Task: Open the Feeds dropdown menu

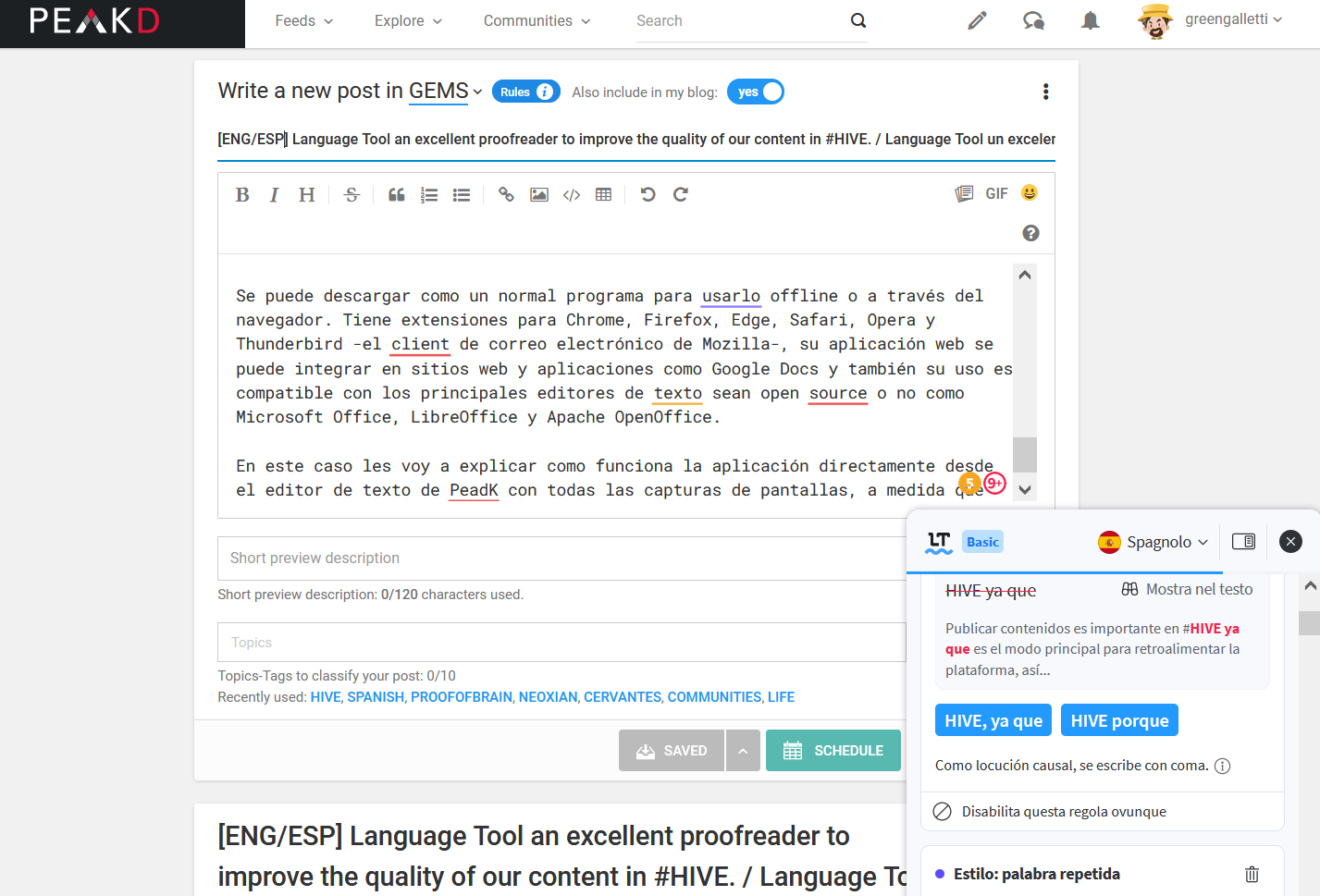Action: click(x=304, y=20)
